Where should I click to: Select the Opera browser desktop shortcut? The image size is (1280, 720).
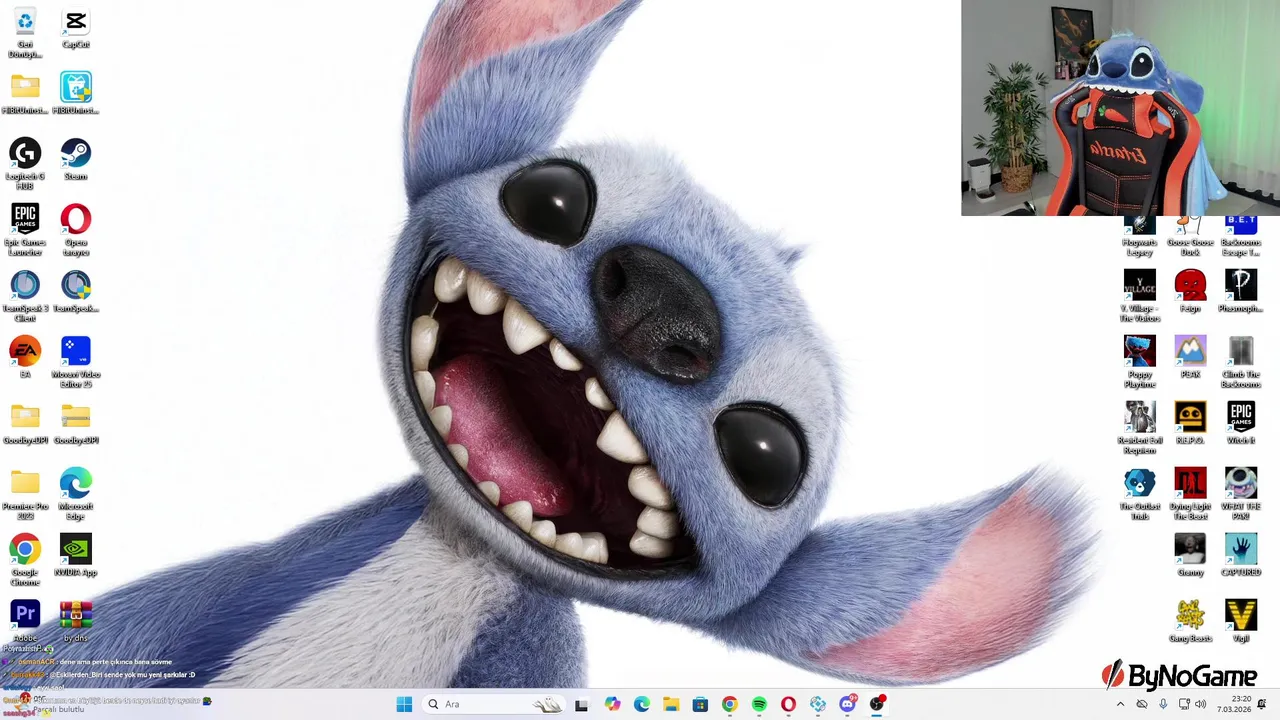[x=76, y=230]
